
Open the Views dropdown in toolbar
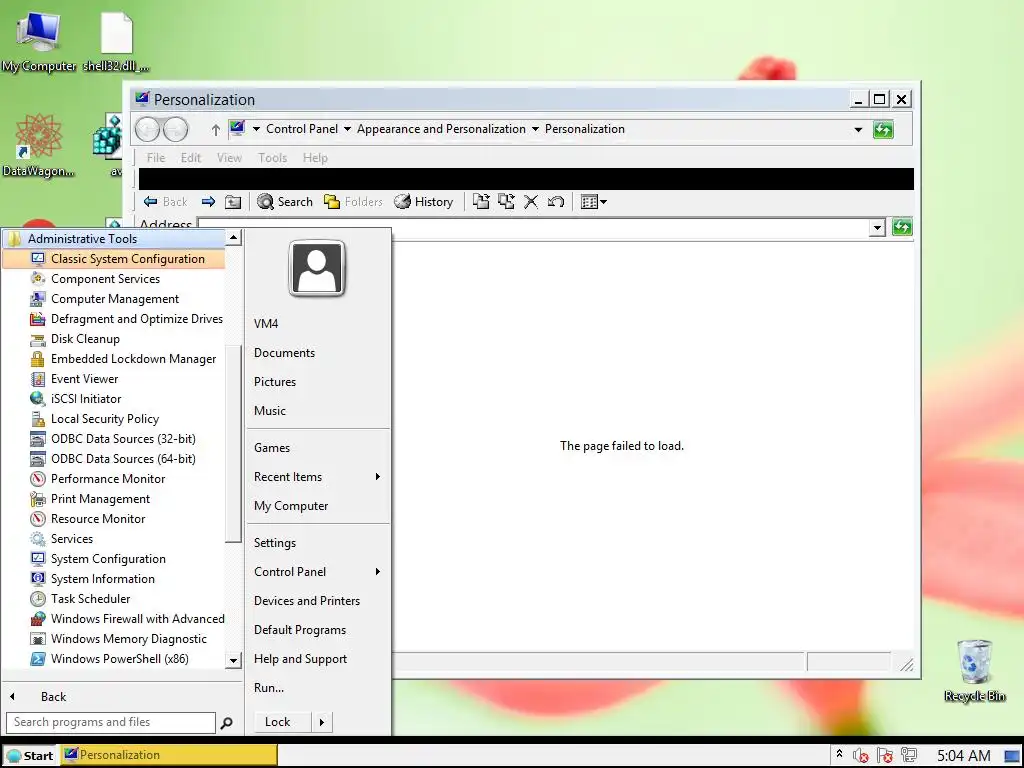594,202
